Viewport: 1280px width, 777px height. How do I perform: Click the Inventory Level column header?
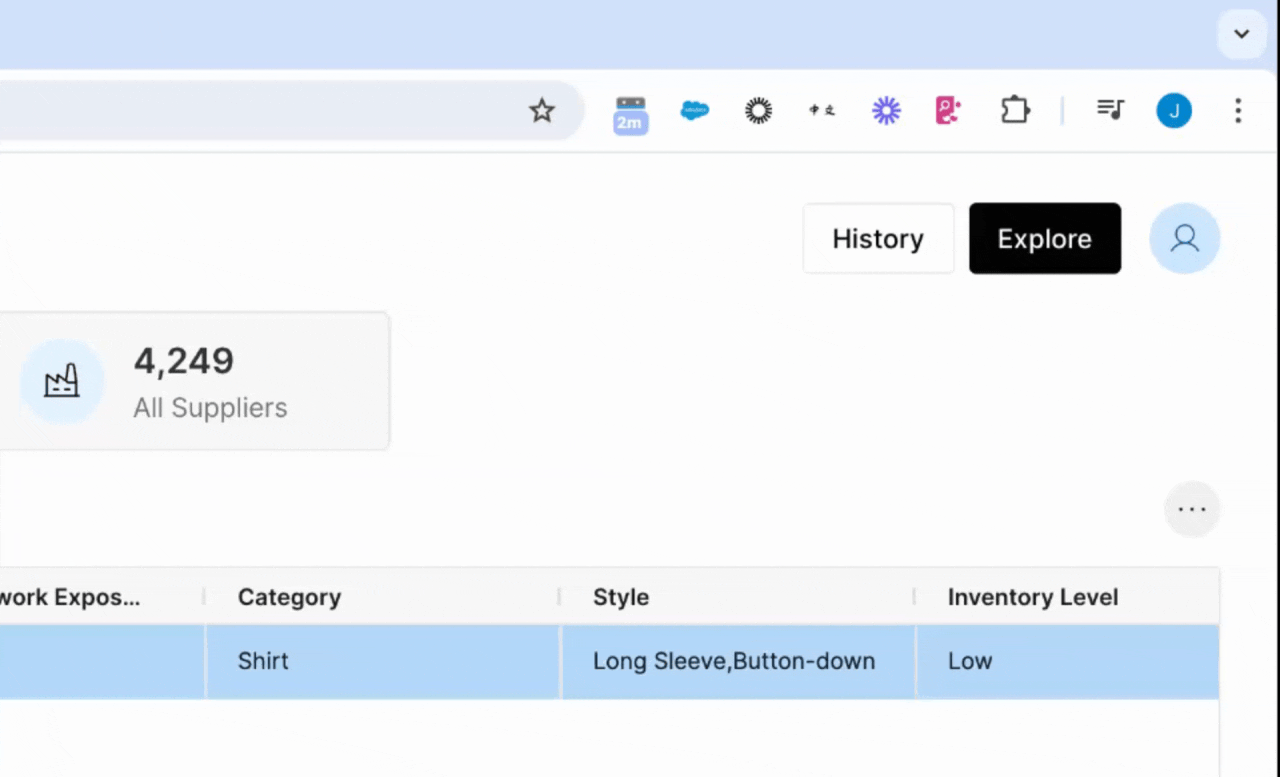[x=1032, y=597]
